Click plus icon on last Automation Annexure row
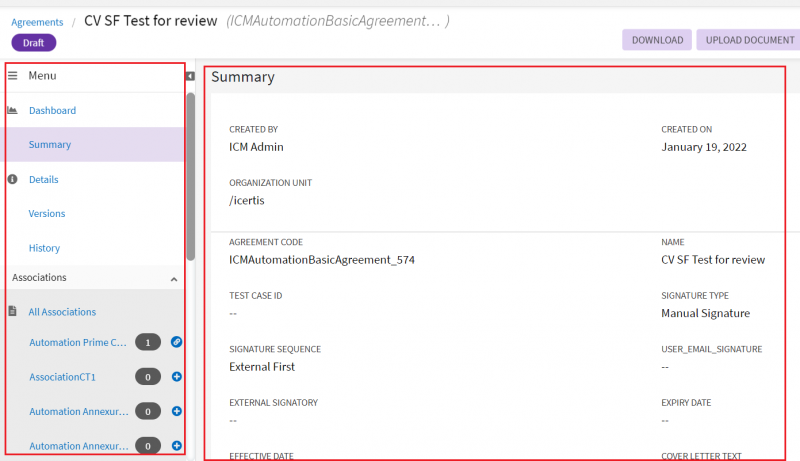Screen dimensions: 800x461 [176, 445]
